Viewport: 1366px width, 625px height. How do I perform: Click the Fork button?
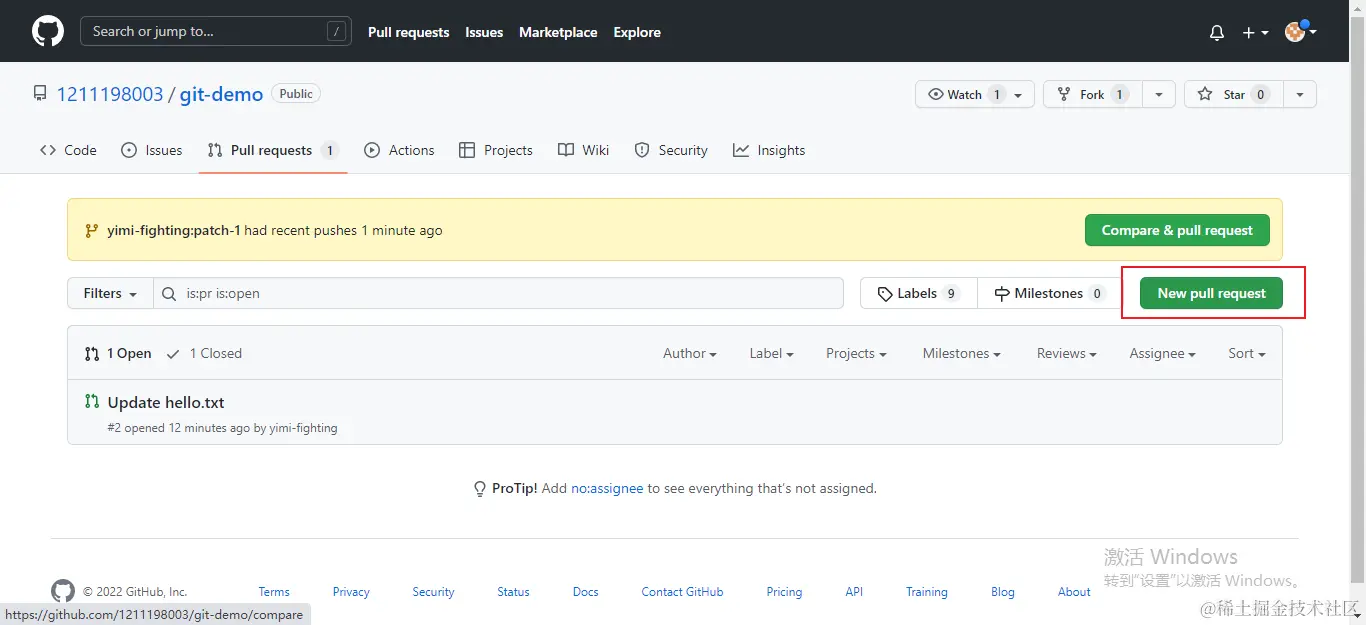pos(1093,94)
